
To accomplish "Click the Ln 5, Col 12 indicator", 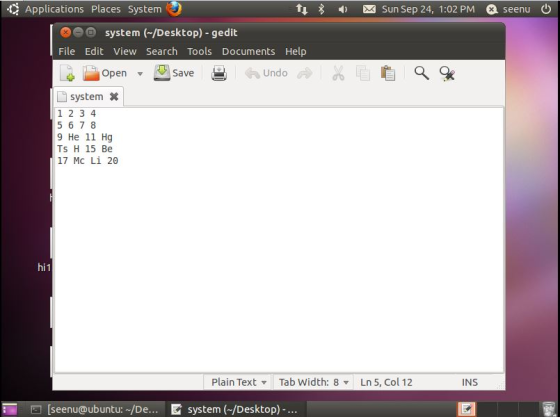I will point(386,382).
